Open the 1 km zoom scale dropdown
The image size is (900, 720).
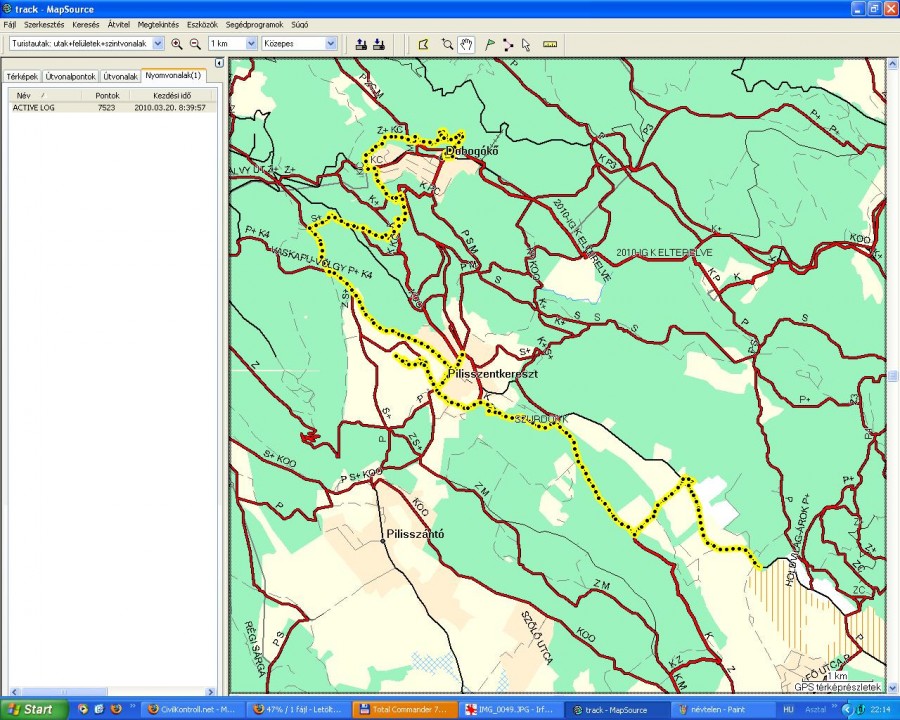[x=250, y=44]
